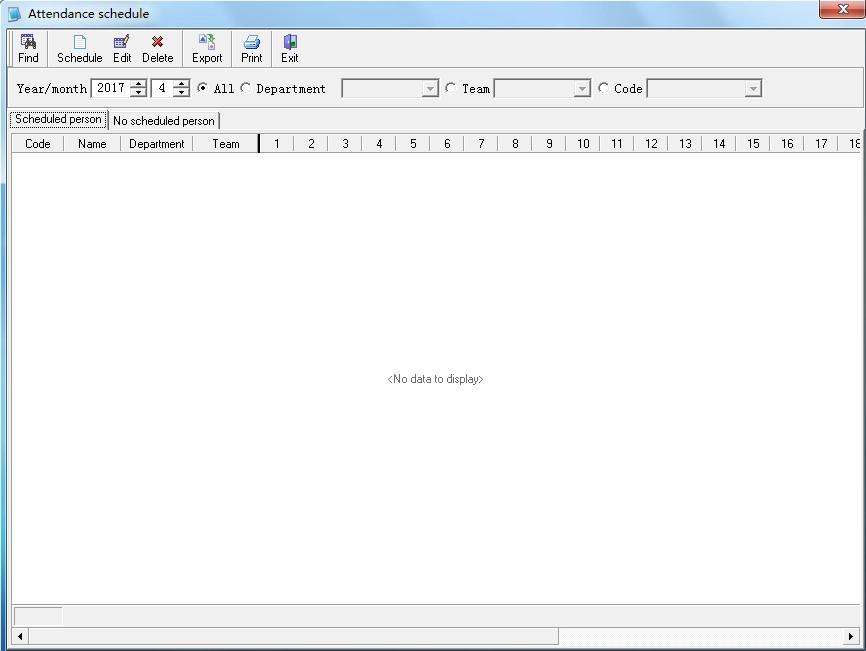Decrease the month with down arrow
The image size is (866, 651).
coord(181,92)
